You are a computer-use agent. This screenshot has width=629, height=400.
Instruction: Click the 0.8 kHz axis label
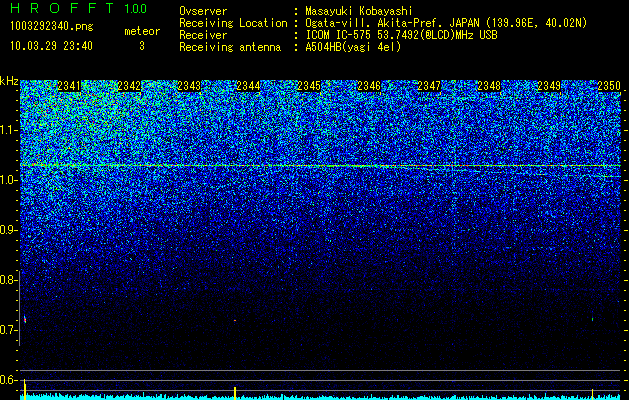[9, 280]
